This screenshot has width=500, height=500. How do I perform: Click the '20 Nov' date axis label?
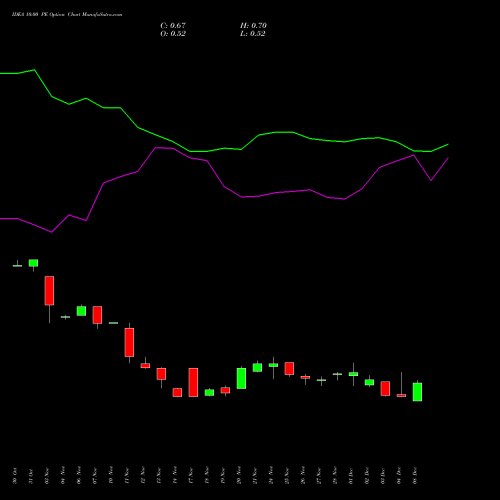click(x=239, y=476)
